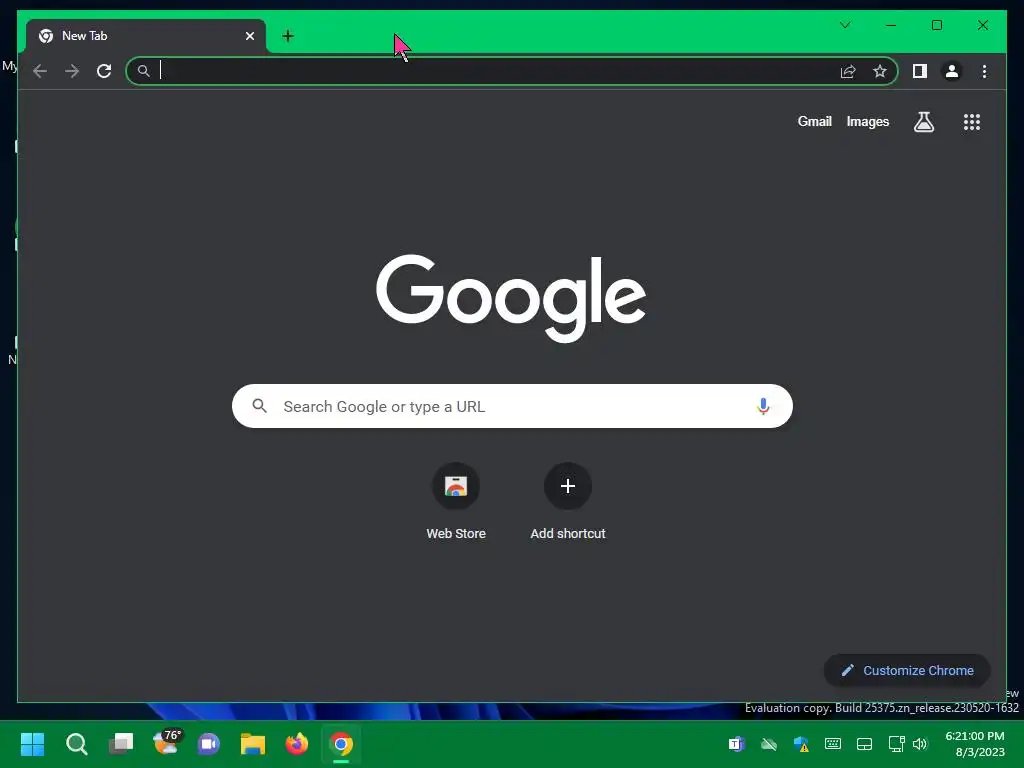The image size is (1024, 768).
Task: Open the Chrome profile avatar menu
Action: tap(952, 71)
